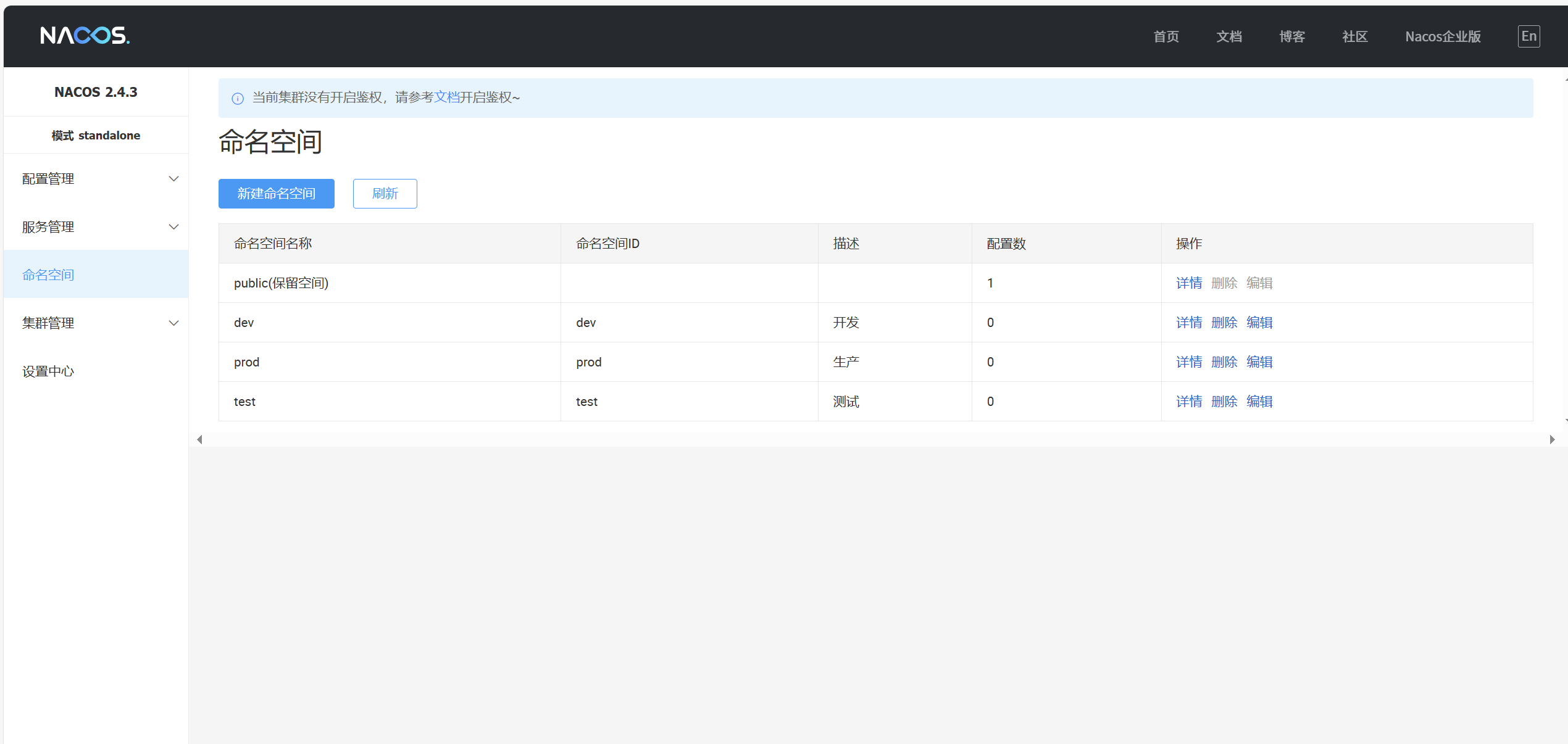Click the left horizontal scrollbar arrow
The height and width of the screenshot is (744, 1568).
pyautogui.click(x=199, y=440)
